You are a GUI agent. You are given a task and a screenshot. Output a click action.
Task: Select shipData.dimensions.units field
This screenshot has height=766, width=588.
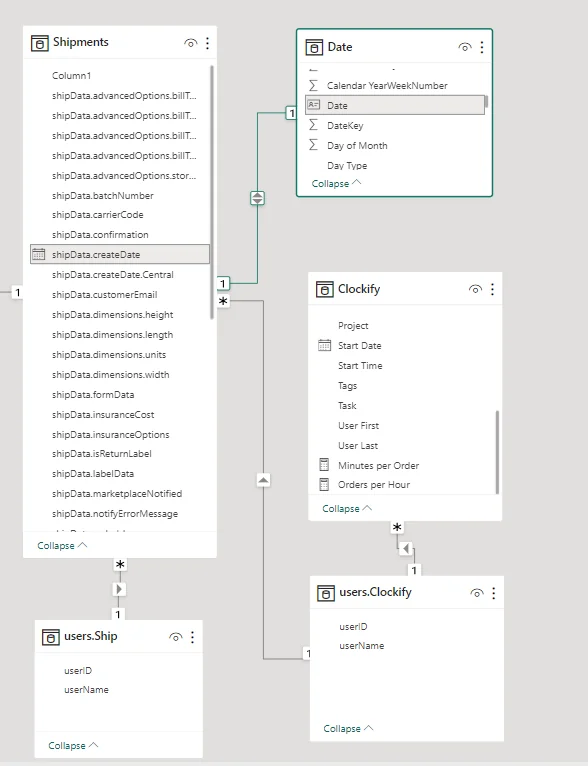pos(109,355)
